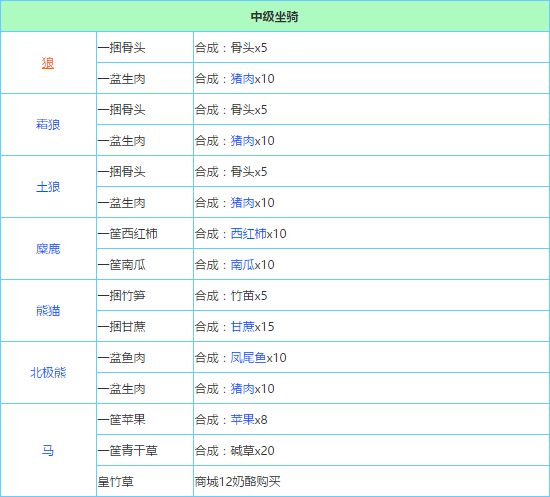Click the 麋鹿 mount link
This screenshot has height=497, width=550.
pyautogui.click(x=48, y=249)
